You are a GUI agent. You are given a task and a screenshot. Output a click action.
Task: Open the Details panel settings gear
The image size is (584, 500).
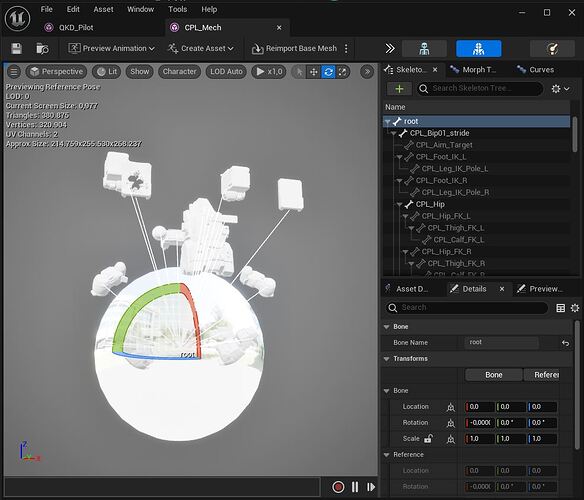click(575, 308)
